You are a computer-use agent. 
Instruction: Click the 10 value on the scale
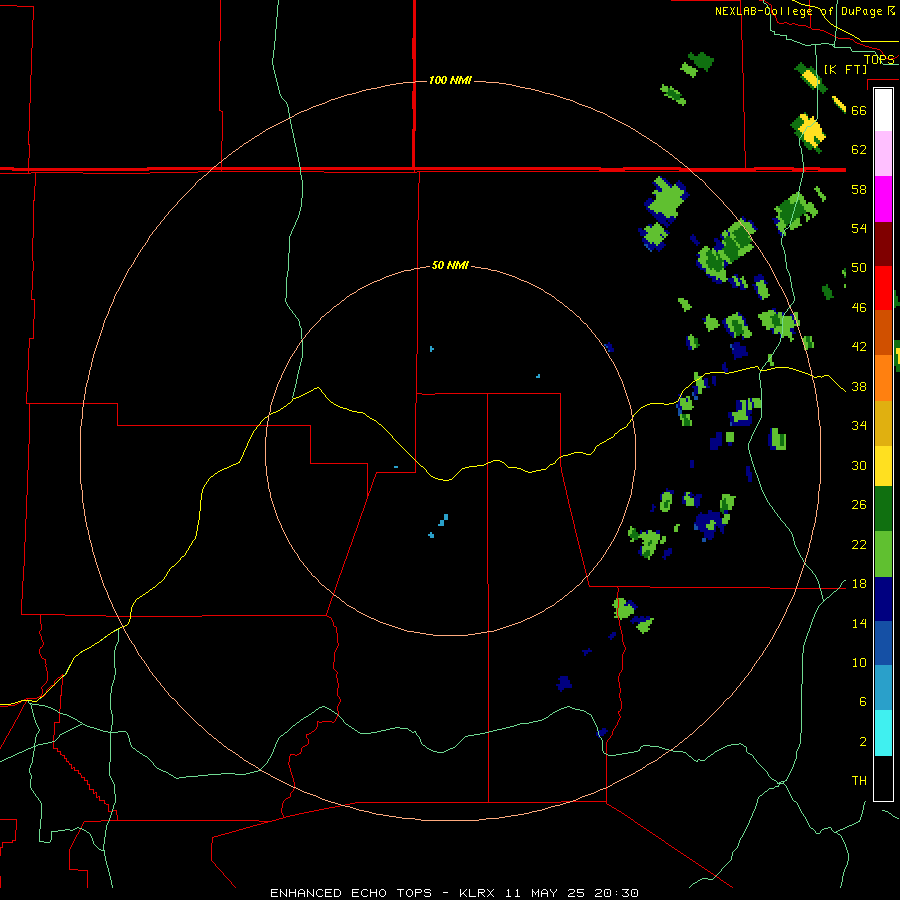click(x=859, y=663)
